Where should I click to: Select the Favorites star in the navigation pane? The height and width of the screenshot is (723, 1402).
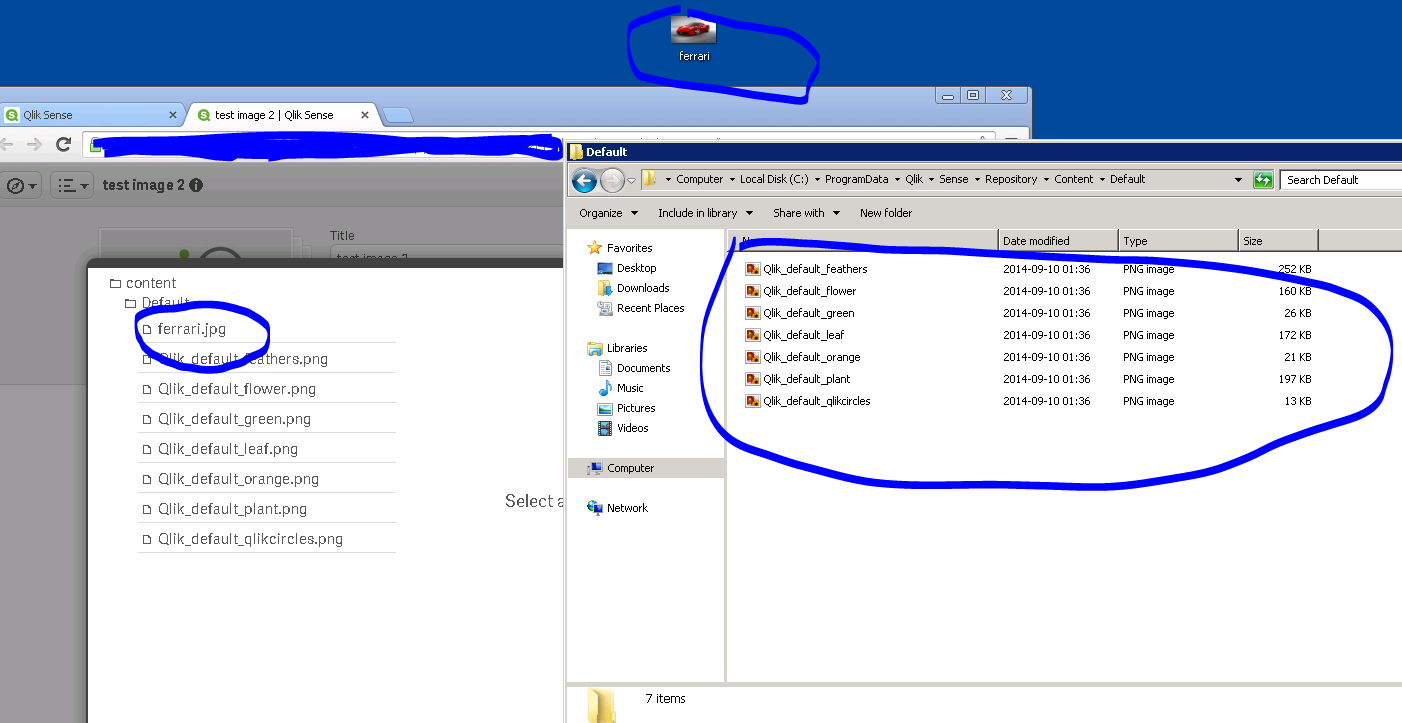[595, 248]
